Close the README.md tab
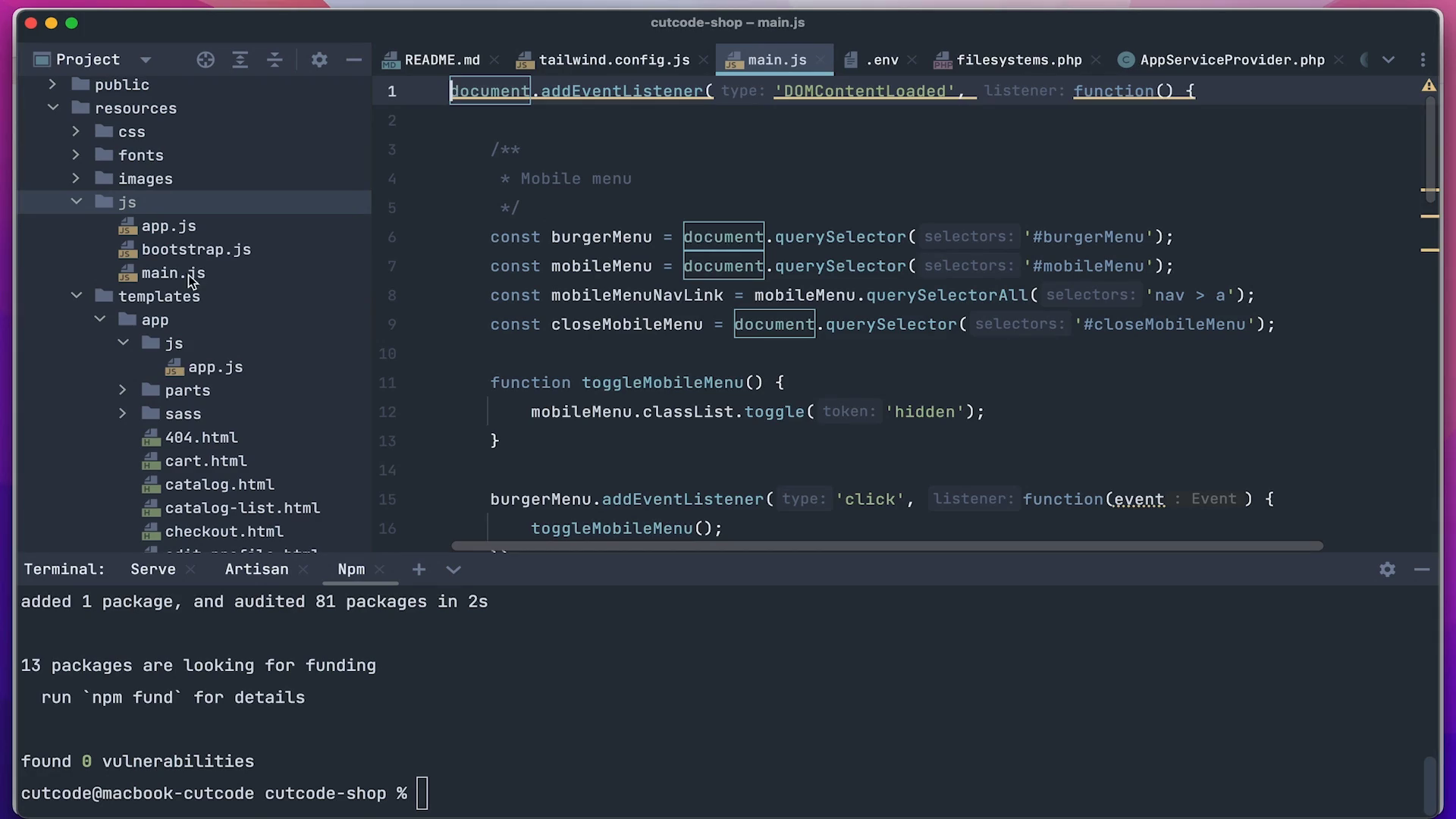 click(495, 60)
